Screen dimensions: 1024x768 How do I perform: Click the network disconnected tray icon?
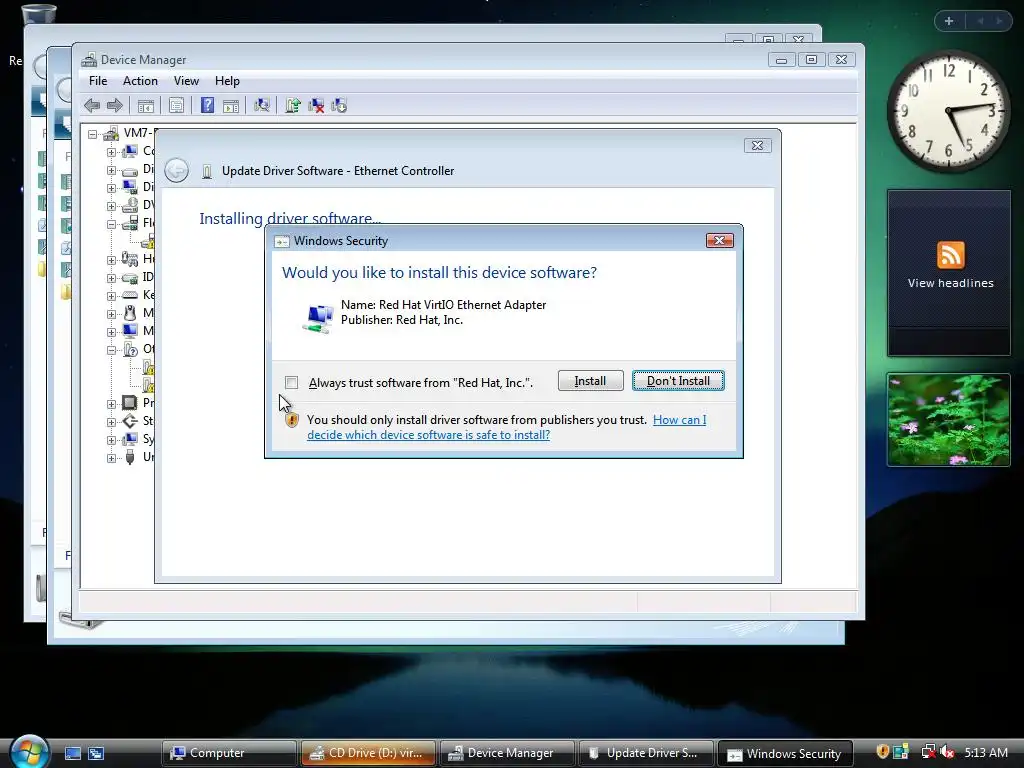(x=927, y=752)
